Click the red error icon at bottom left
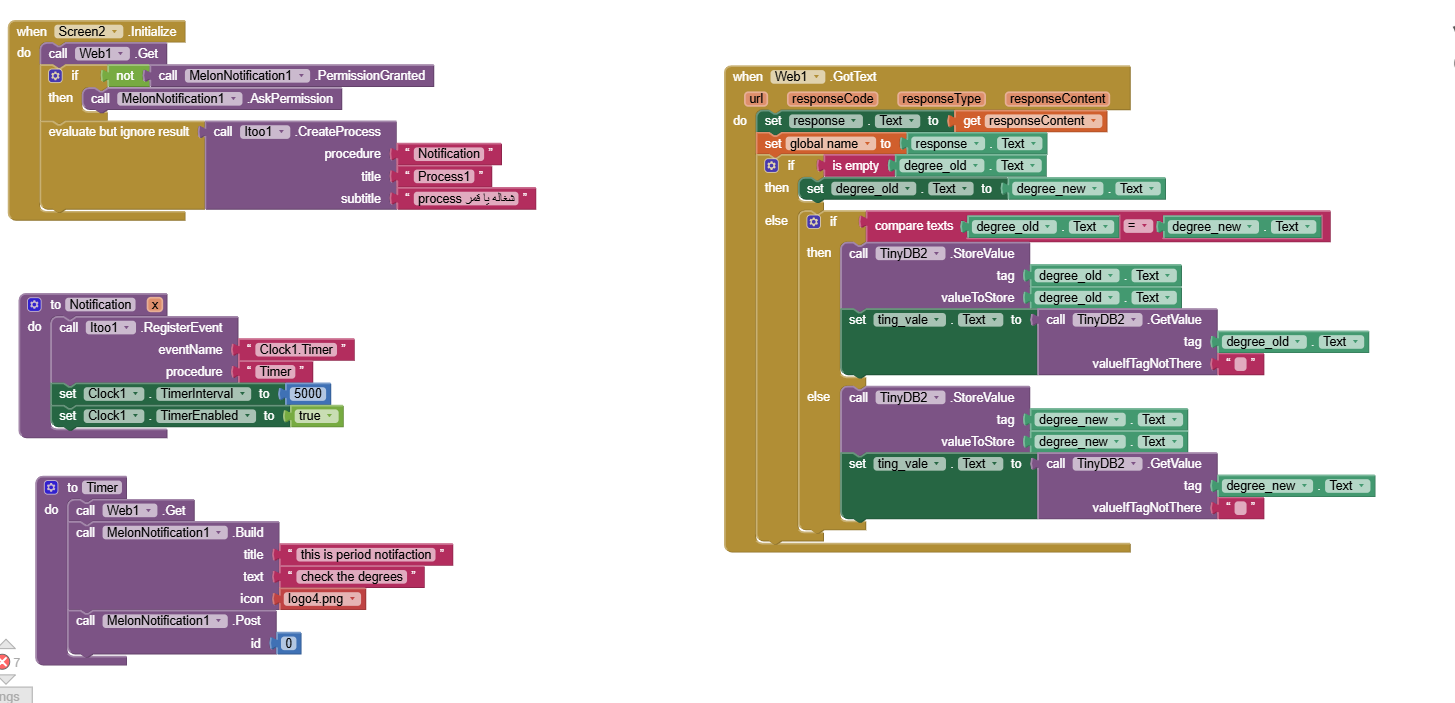Image resolution: width=1455 pixels, height=703 pixels. click(x=4, y=662)
